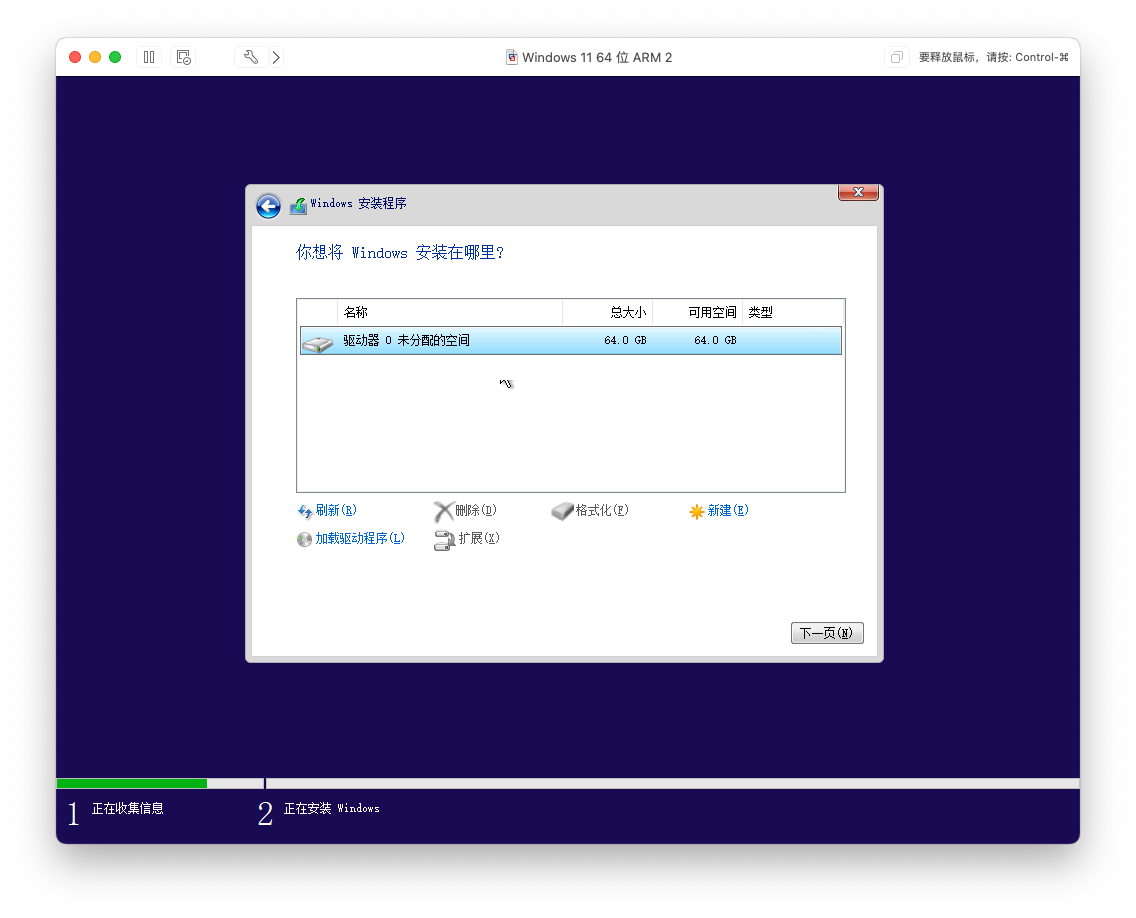Click the macOS green fullscreen button
This screenshot has height=918, width=1136.
coord(115,57)
